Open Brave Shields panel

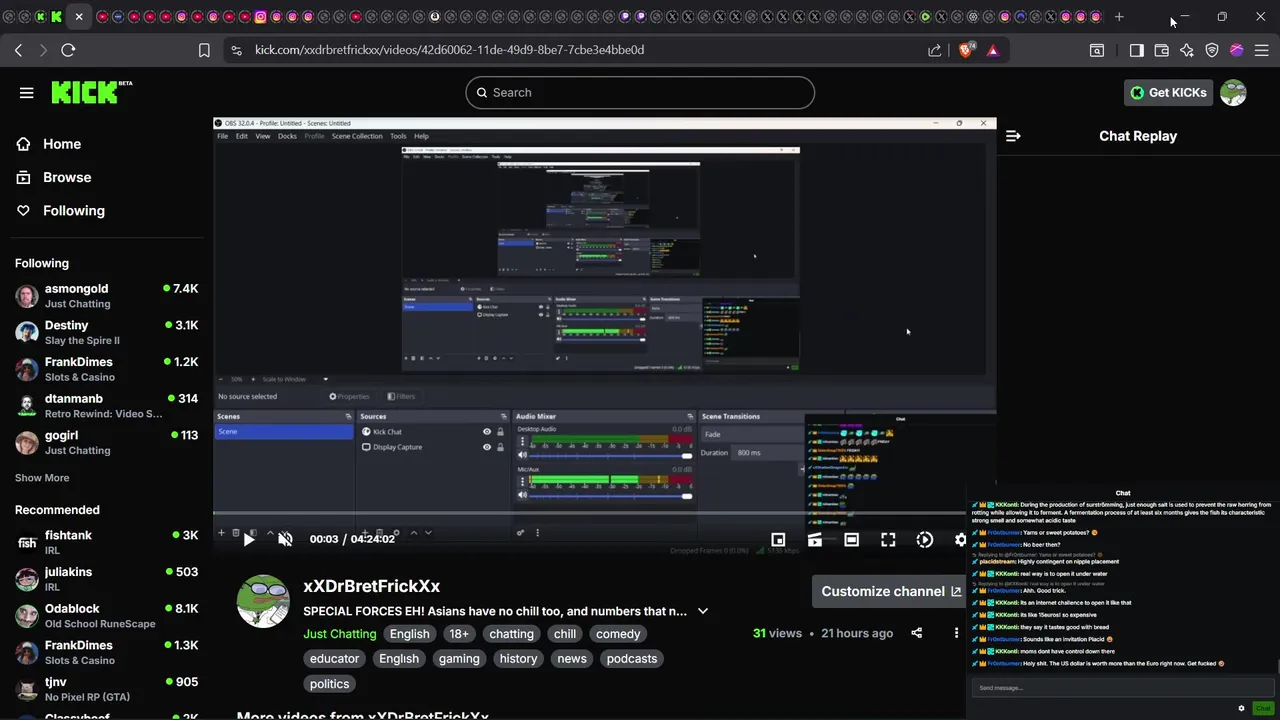(x=966, y=50)
